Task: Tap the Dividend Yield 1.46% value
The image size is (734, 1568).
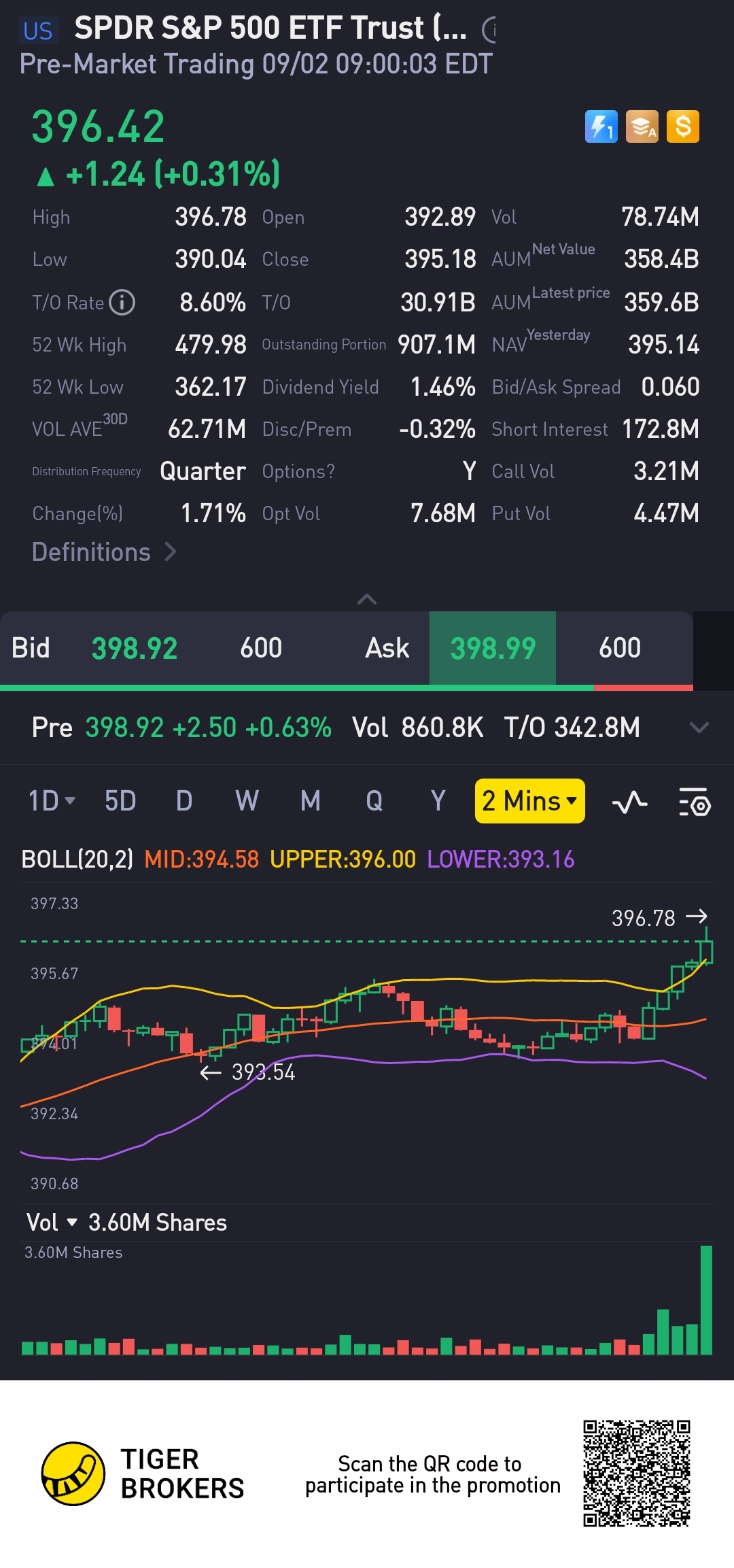Action: [443, 387]
